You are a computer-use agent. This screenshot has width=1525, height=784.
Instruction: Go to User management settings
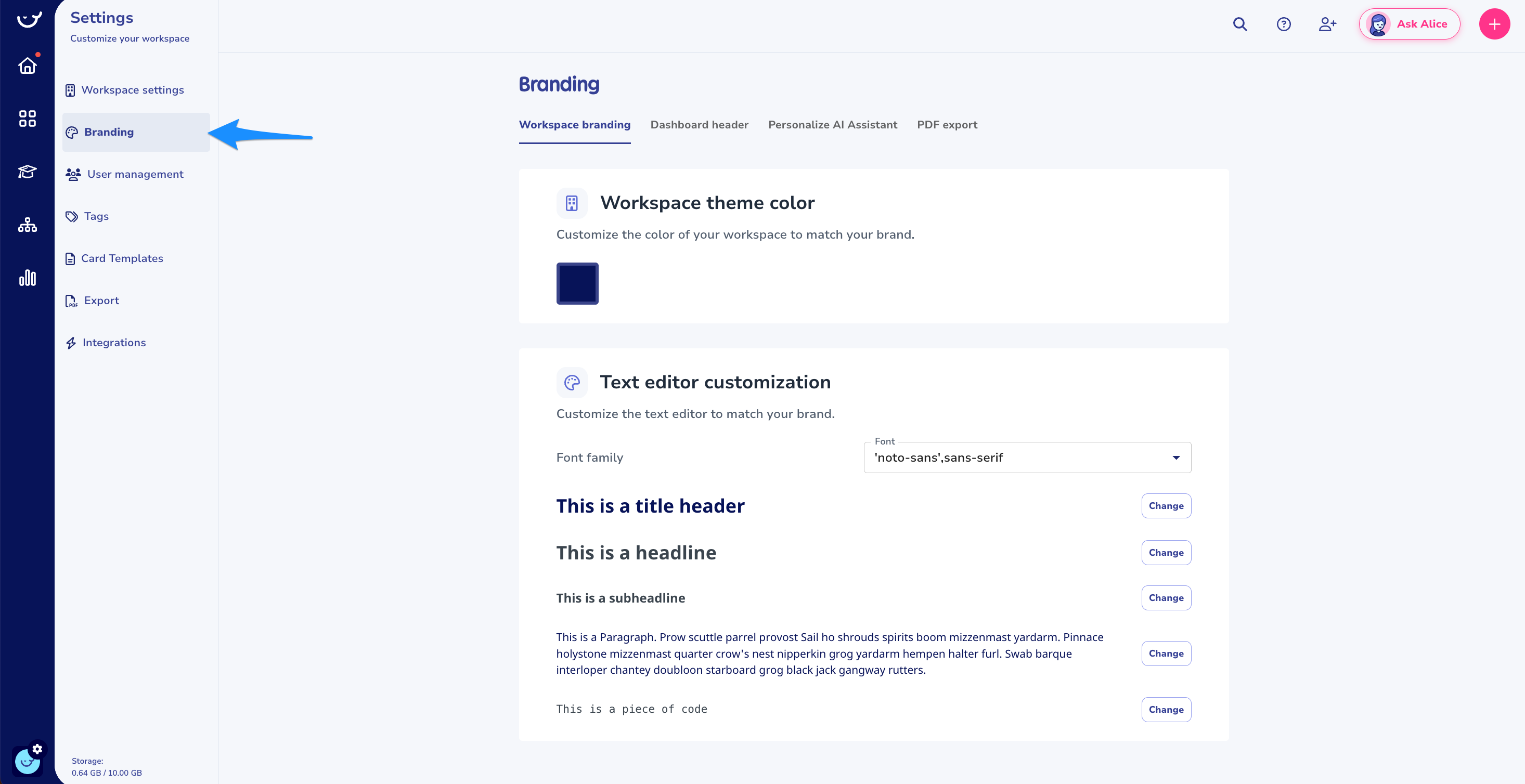135,174
